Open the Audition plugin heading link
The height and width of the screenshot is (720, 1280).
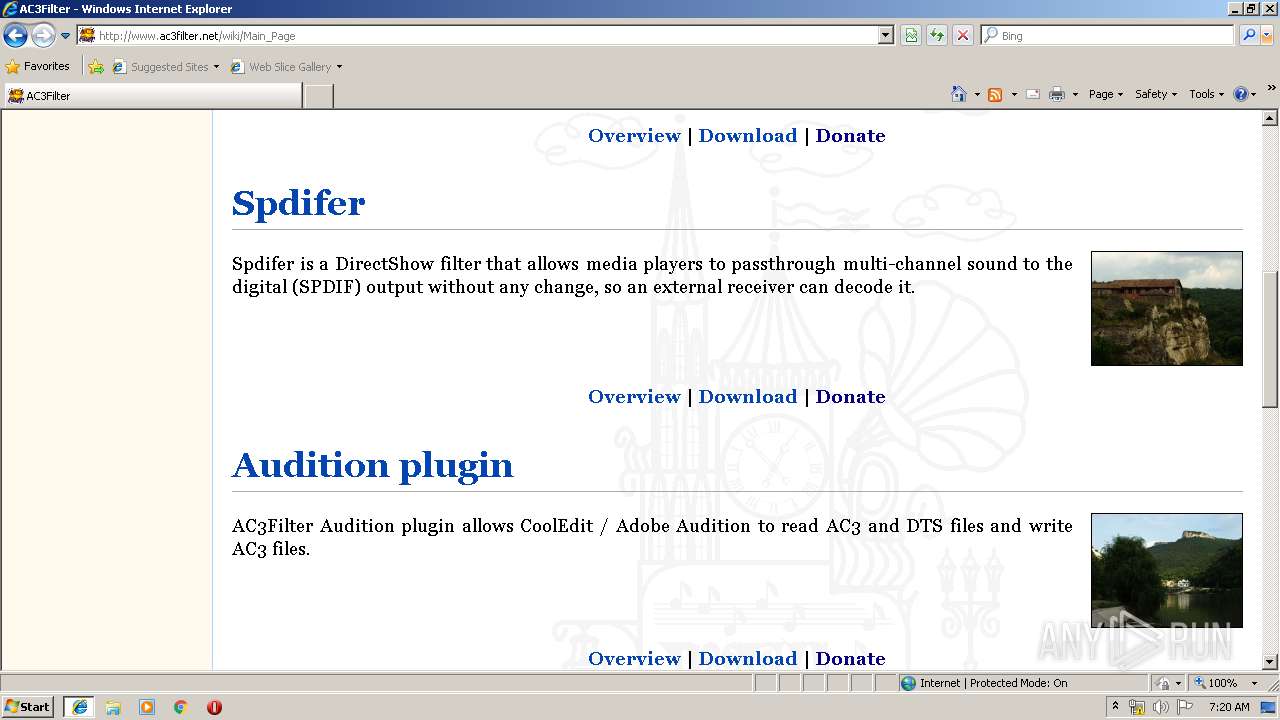372,465
